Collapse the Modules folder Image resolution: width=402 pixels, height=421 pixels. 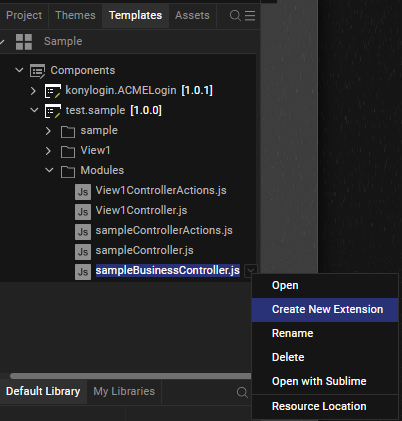point(49,170)
